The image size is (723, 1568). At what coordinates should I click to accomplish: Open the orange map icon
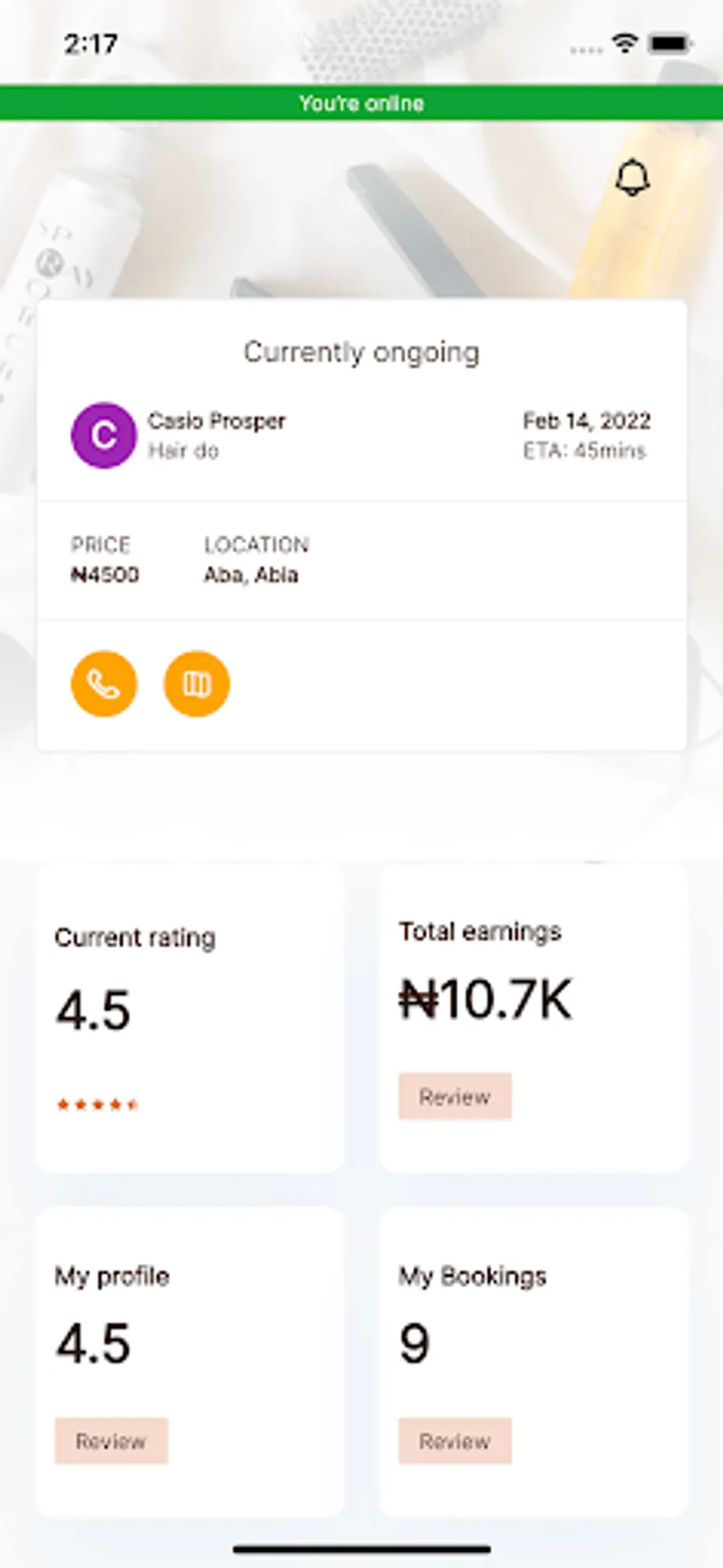click(x=197, y=684)
